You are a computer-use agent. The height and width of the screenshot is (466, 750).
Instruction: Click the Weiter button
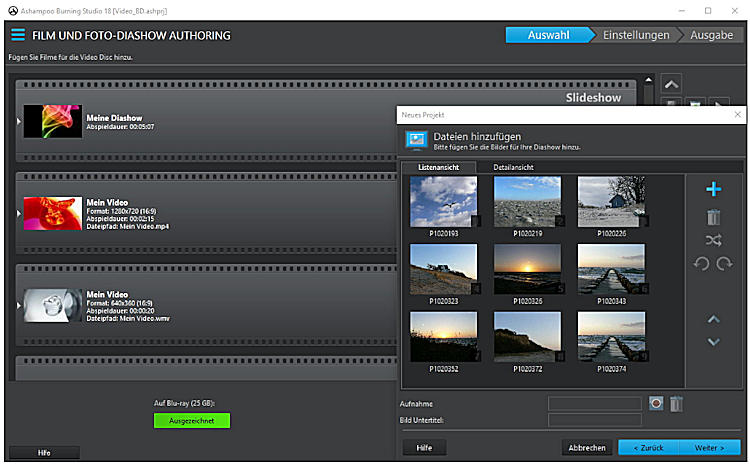709,447
